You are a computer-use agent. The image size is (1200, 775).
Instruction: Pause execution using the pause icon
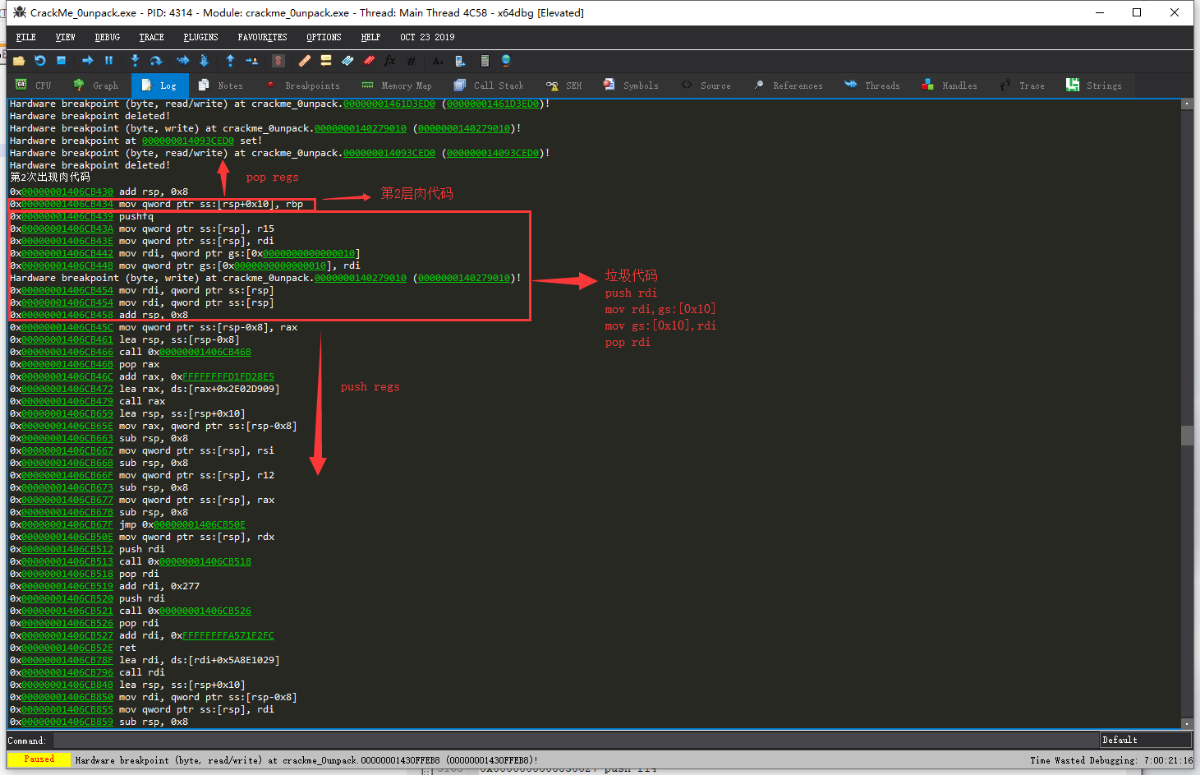[x=109, y=61]
